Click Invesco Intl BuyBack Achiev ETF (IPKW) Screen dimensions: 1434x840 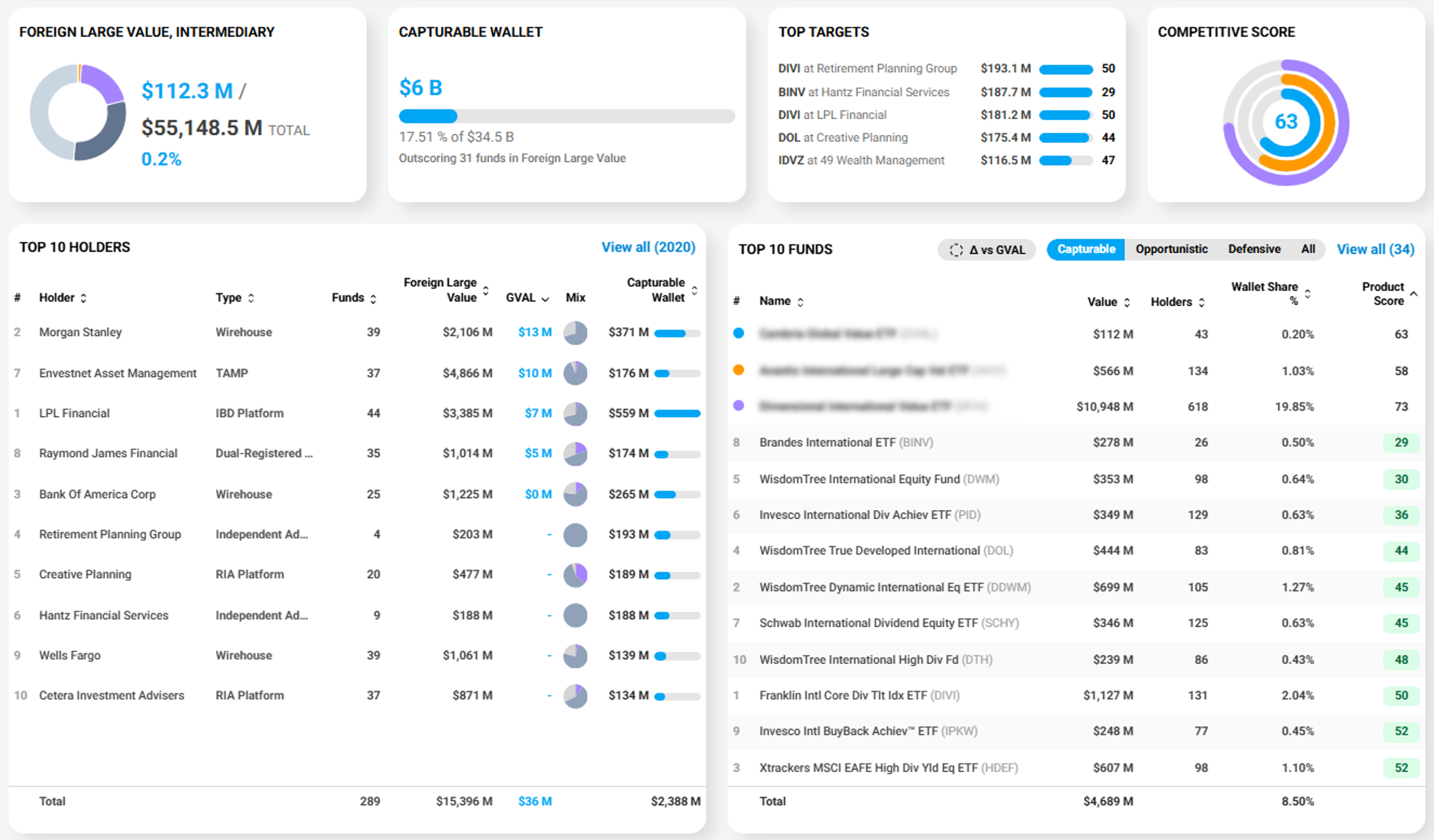pos(868,732)
